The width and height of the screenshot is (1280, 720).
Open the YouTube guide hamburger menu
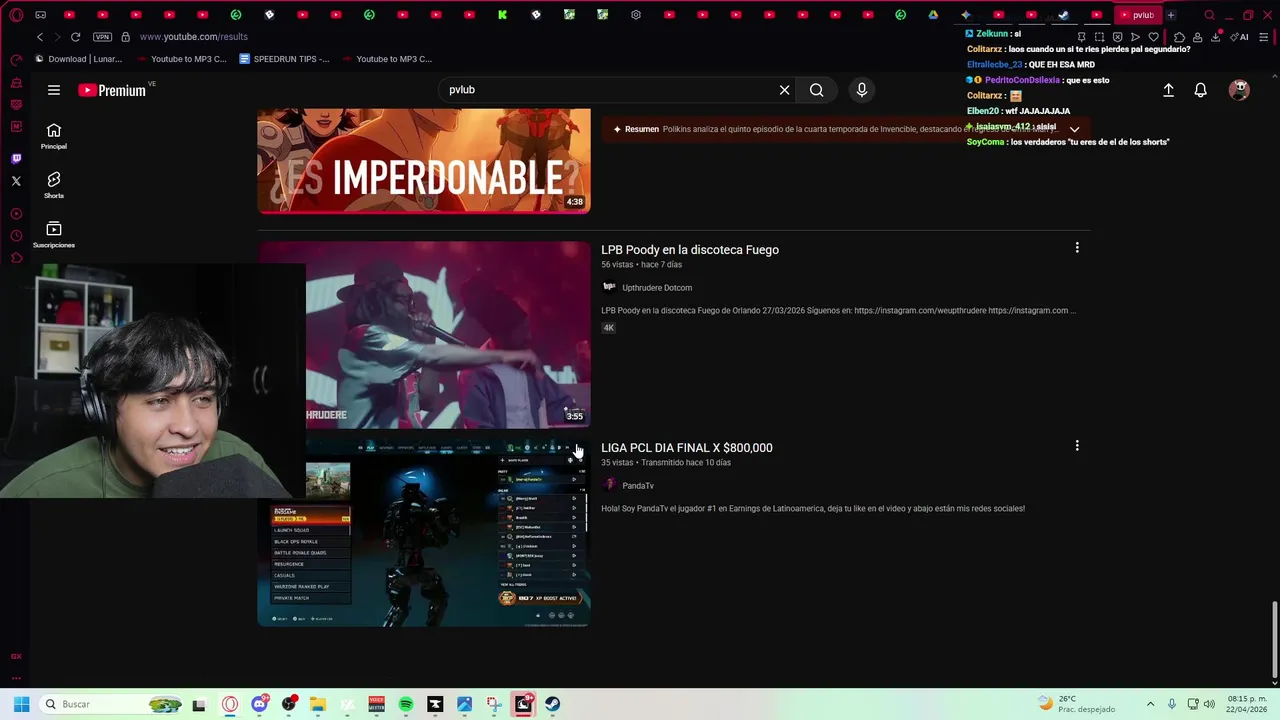(54, 90)
